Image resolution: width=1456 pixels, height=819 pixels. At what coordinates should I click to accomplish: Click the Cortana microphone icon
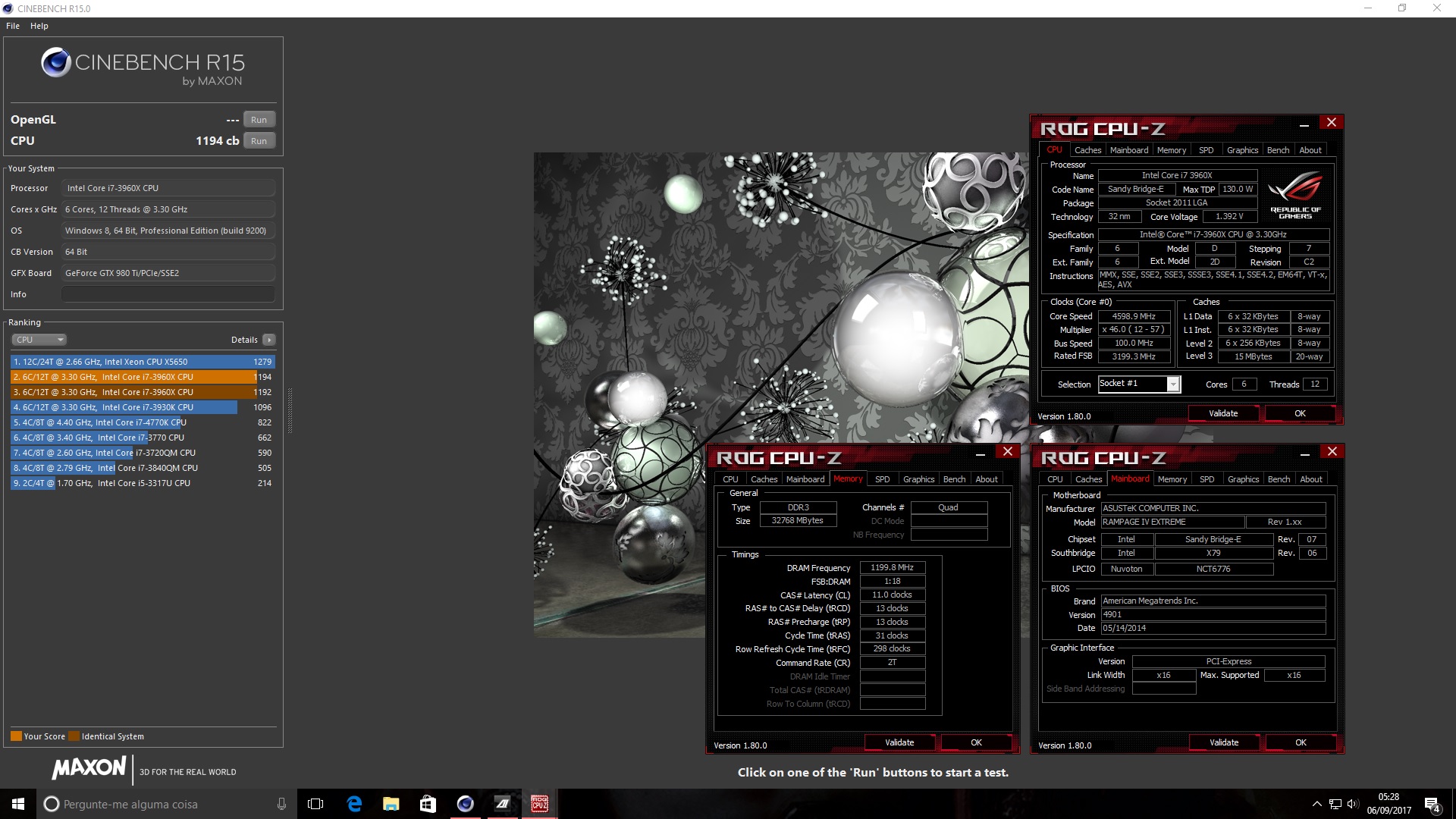(281, 804)
